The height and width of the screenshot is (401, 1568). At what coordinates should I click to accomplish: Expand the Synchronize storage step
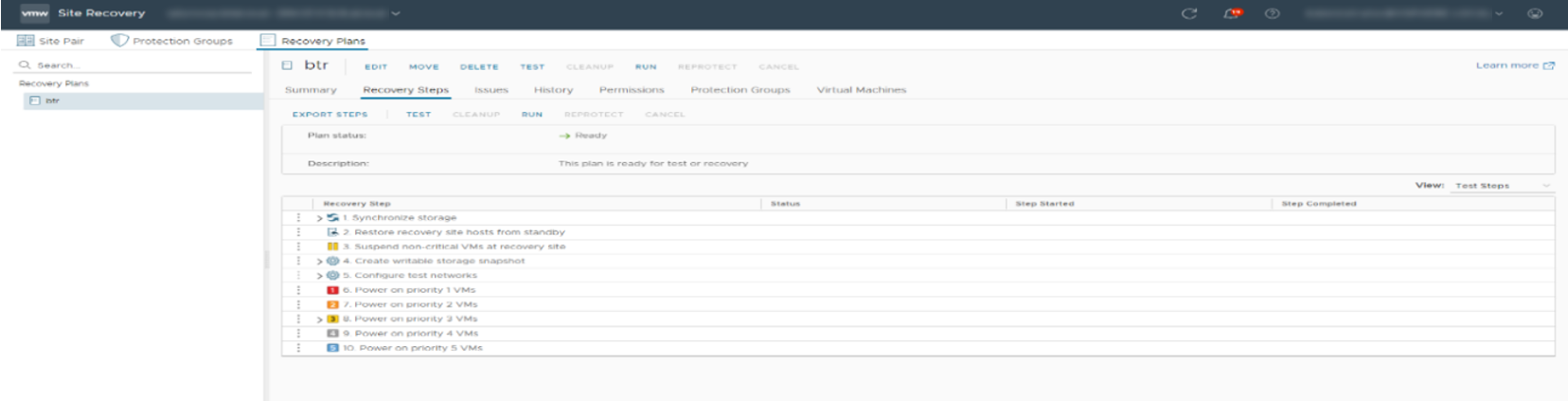[320, 218]
